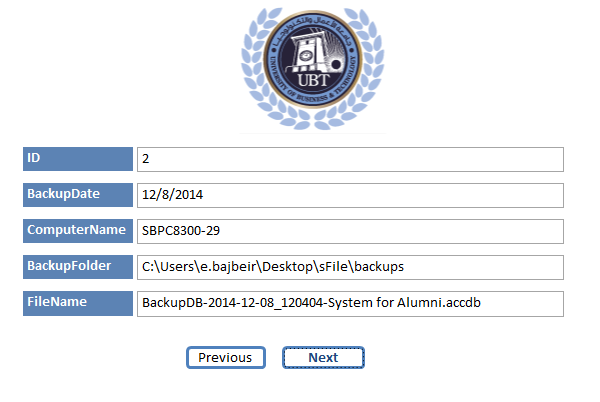
Task: Focus the BackupDate text box
Action: coord(350,195)
